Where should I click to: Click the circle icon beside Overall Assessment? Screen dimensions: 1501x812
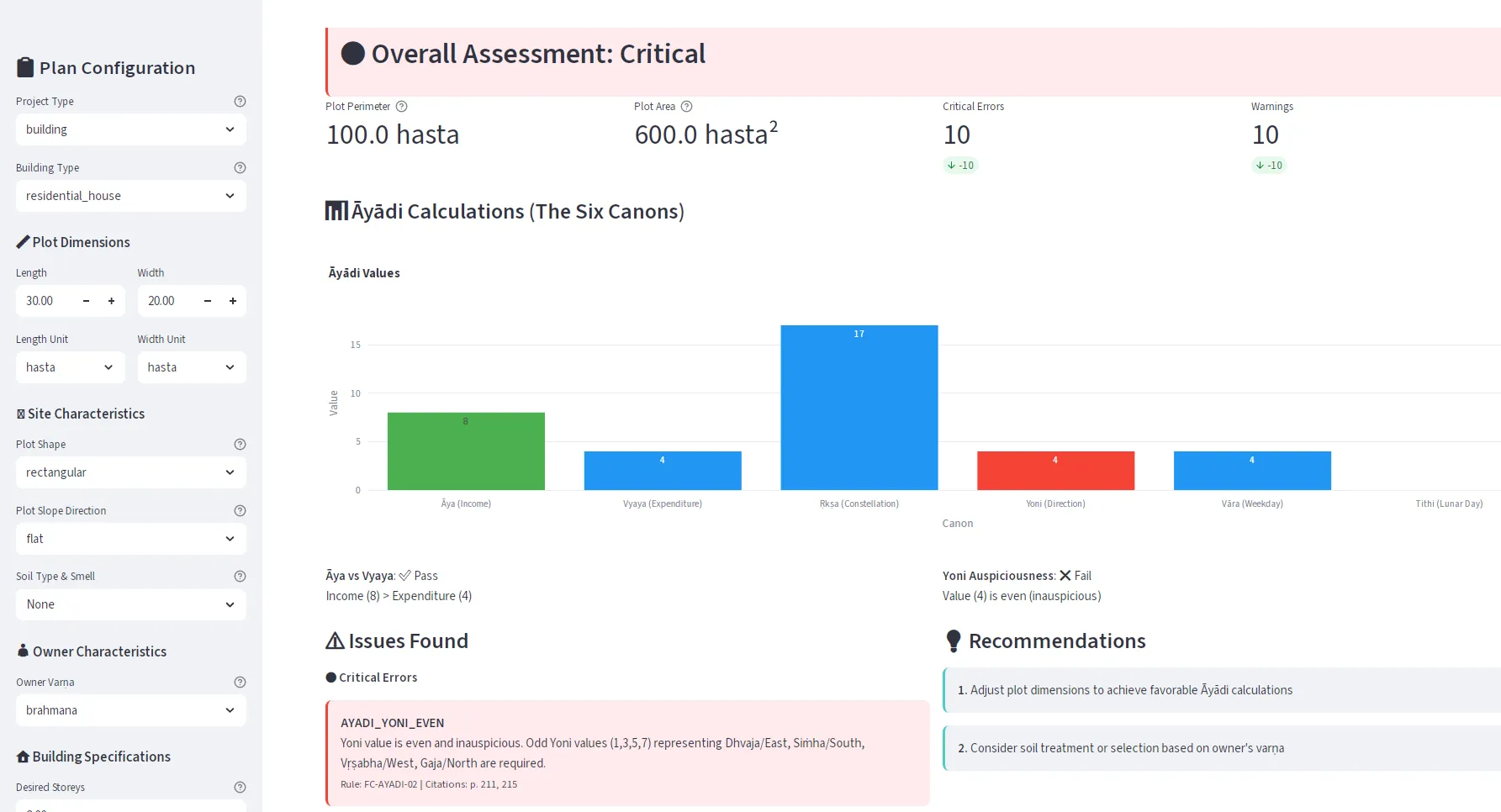352,54
